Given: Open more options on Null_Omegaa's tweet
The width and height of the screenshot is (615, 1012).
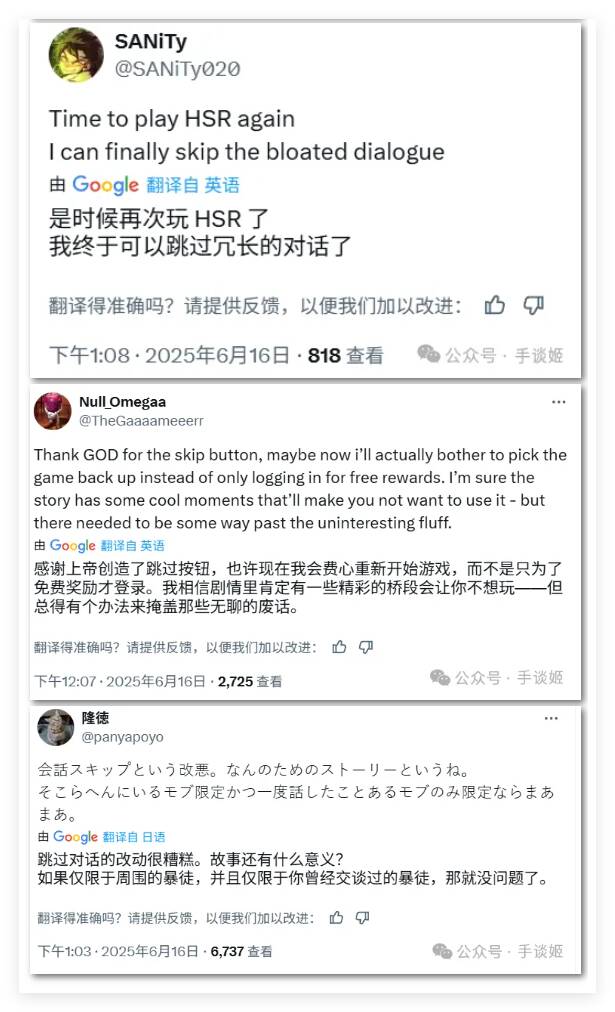Looking at the screenshot, I should tap(558, 402).
